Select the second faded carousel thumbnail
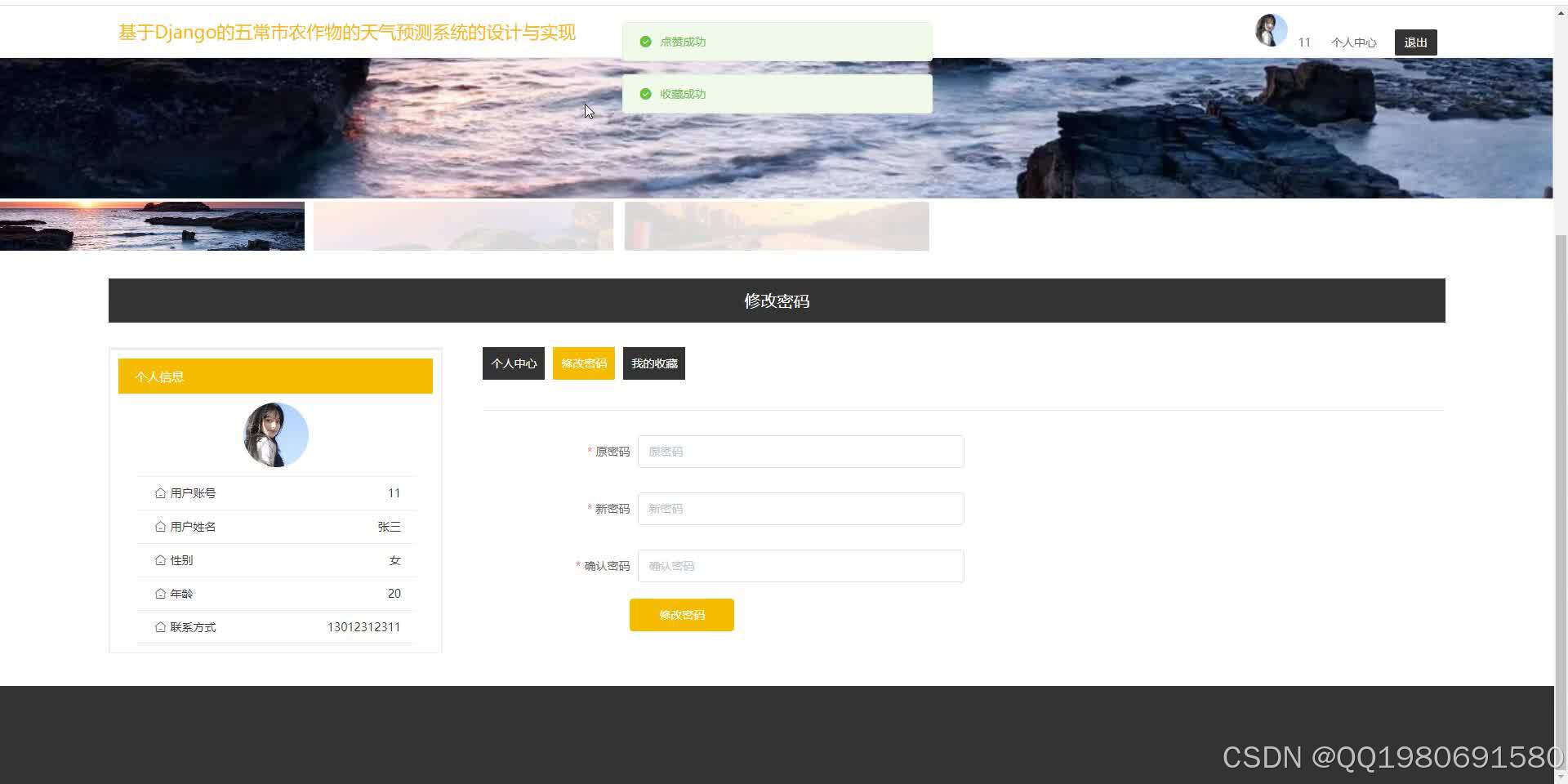 [x=464, y=226]
